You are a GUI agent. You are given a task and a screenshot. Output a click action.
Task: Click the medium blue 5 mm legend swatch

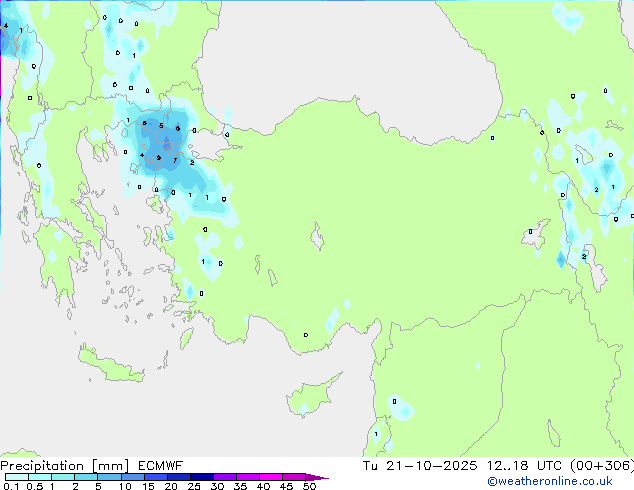109,478
